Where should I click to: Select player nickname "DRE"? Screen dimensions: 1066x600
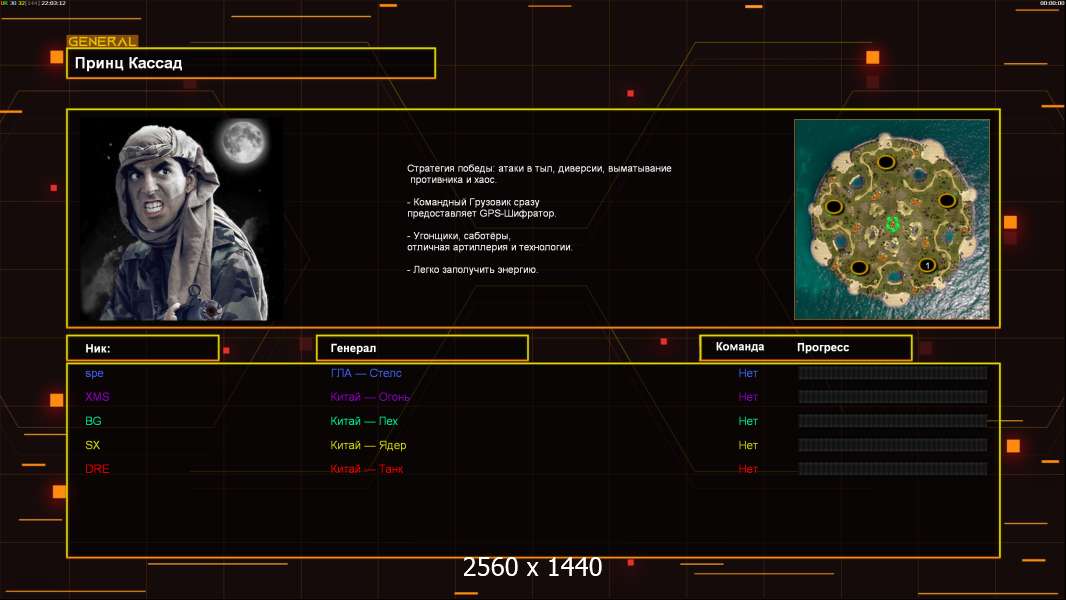[97, 469]
